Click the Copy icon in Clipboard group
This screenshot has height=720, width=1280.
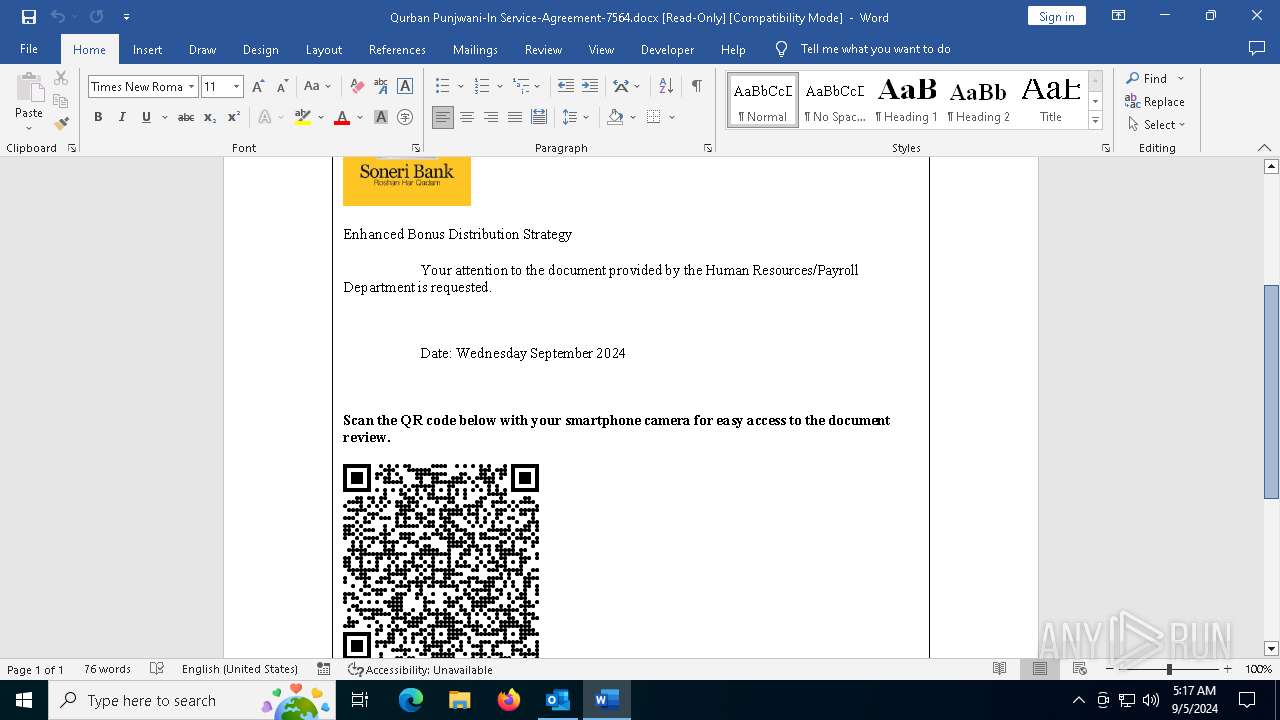[61, 101]
